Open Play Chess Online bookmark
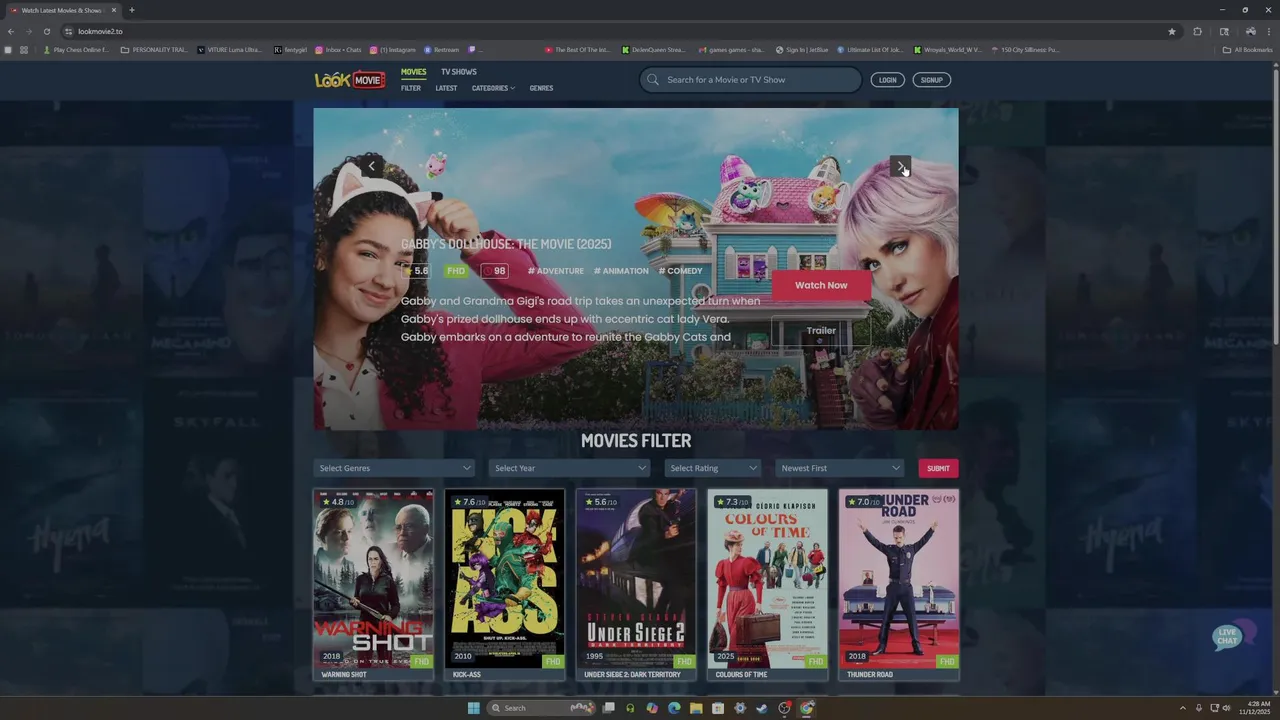The width and height of the screenshot is (1280, 720). [76, 49]
